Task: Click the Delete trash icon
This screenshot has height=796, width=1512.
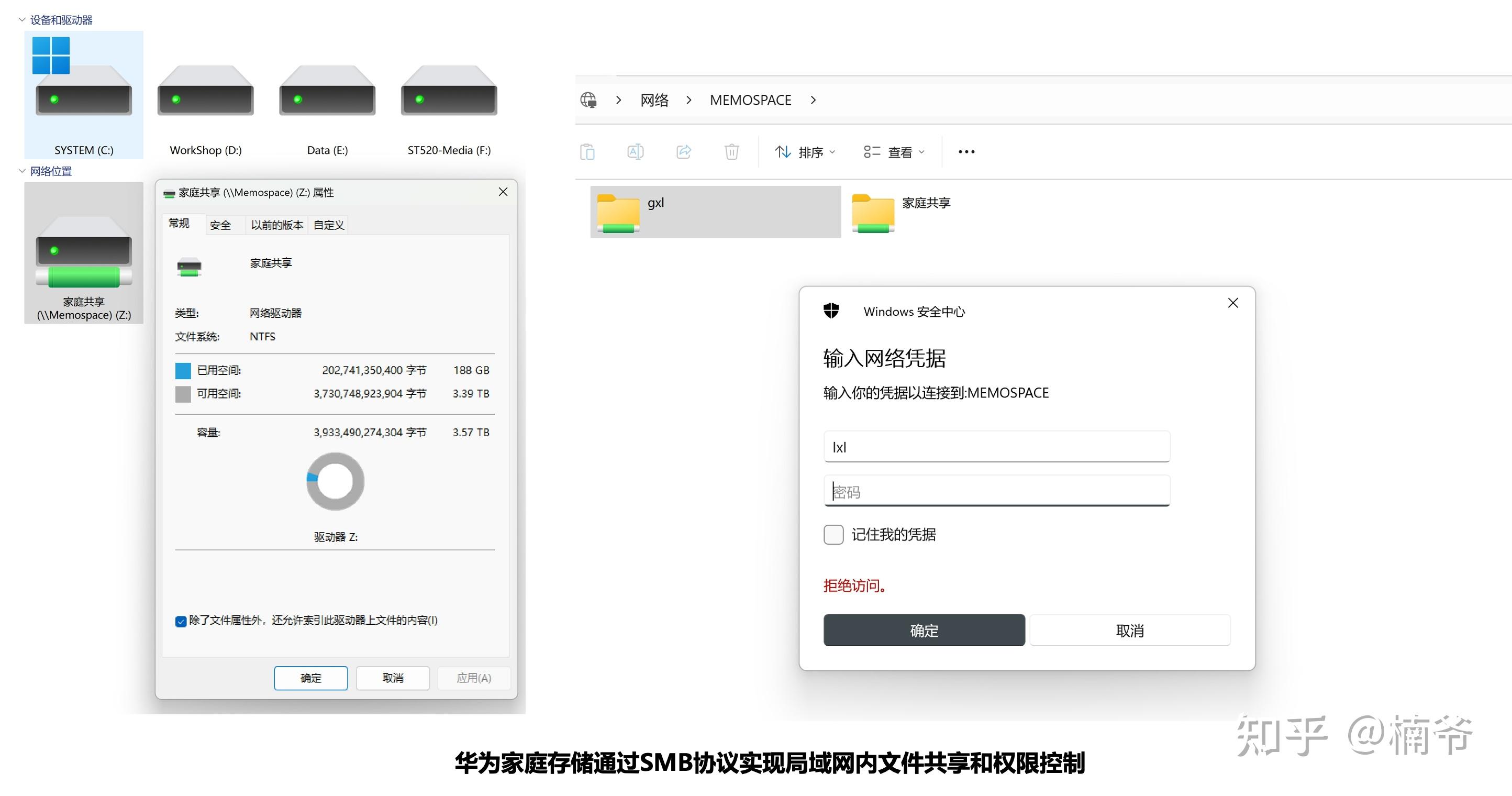Action: [731, 152]
